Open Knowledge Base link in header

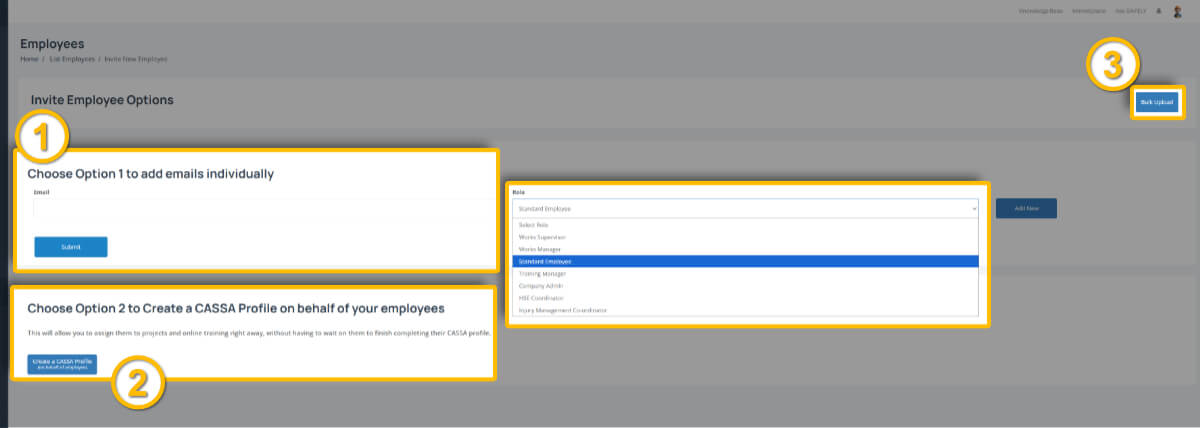pyautogui.click(x=1042, y=11)
